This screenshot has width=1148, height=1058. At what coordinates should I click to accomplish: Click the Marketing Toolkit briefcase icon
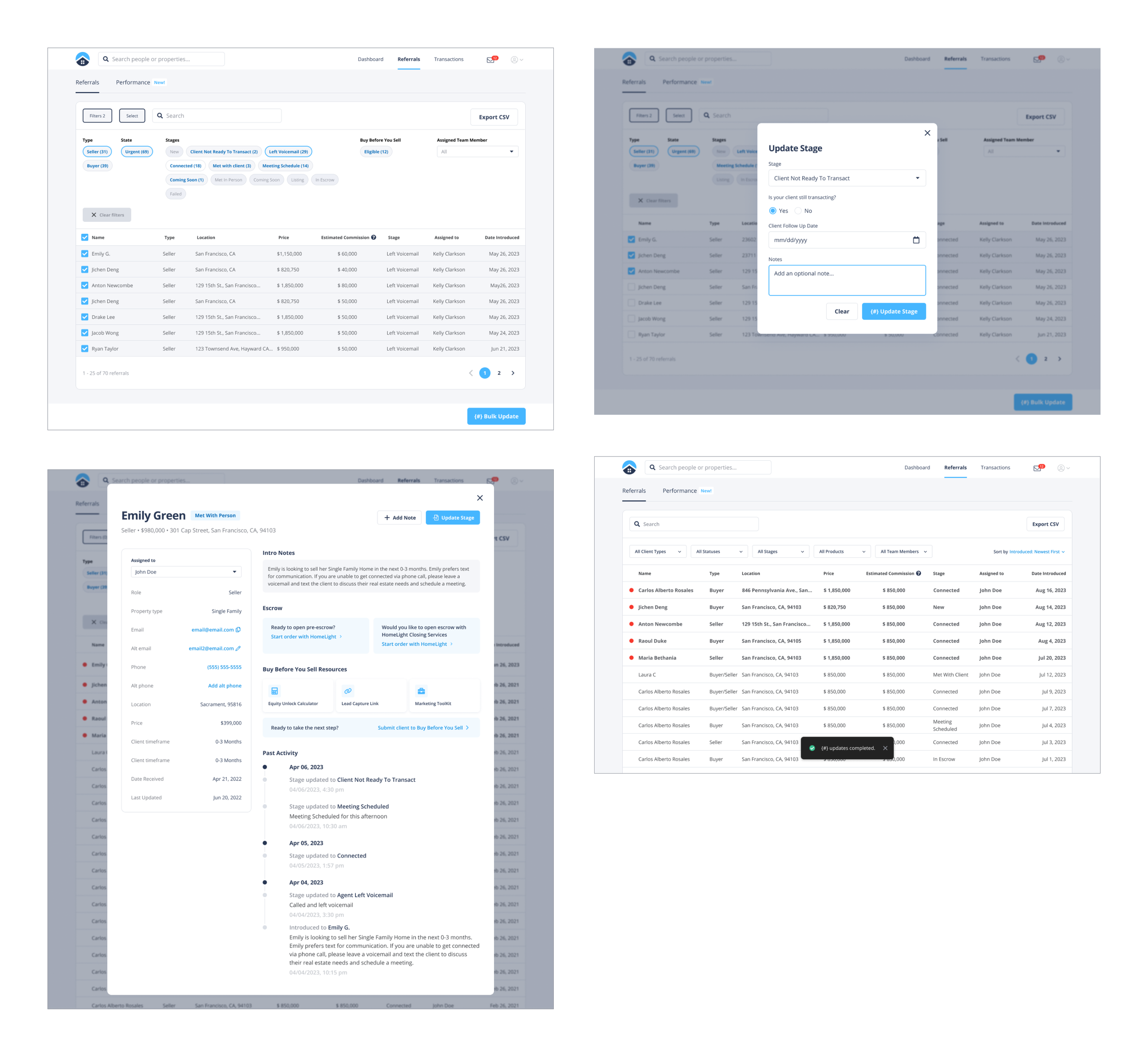[x=421, y=691]
